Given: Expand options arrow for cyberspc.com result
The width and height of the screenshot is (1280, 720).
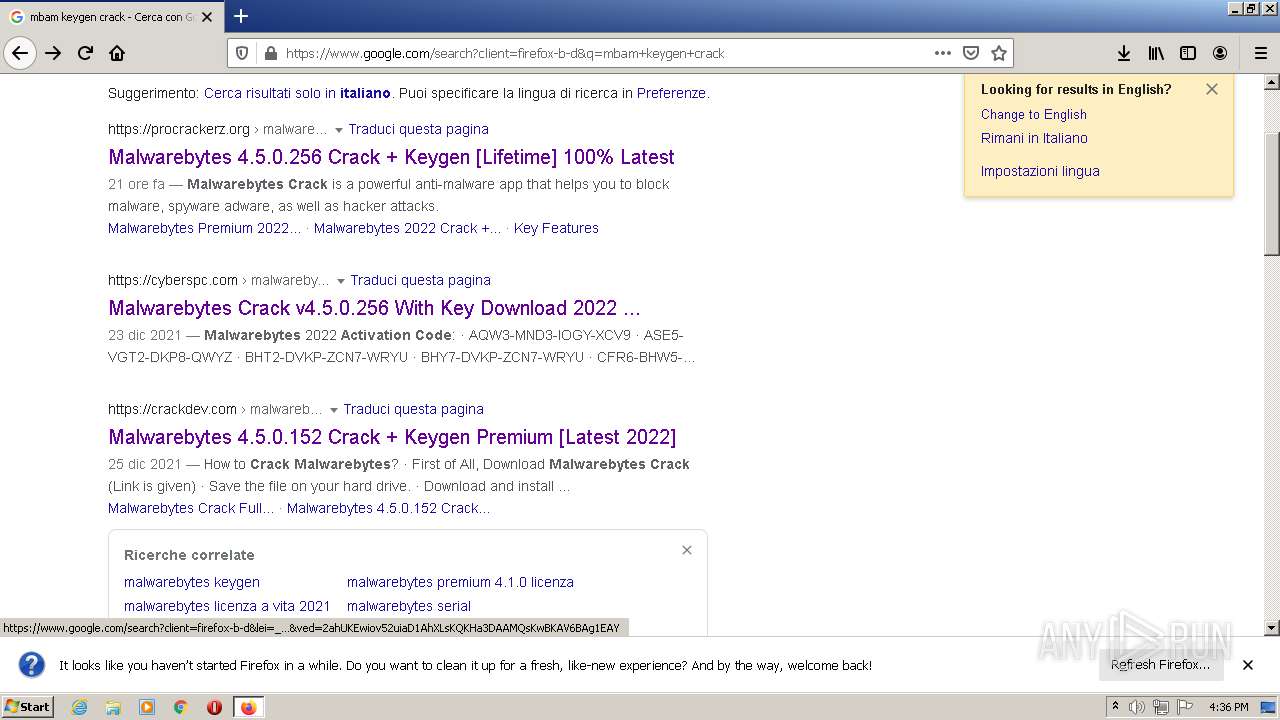Looking at the screenshot, I should [x=341, y=281].
